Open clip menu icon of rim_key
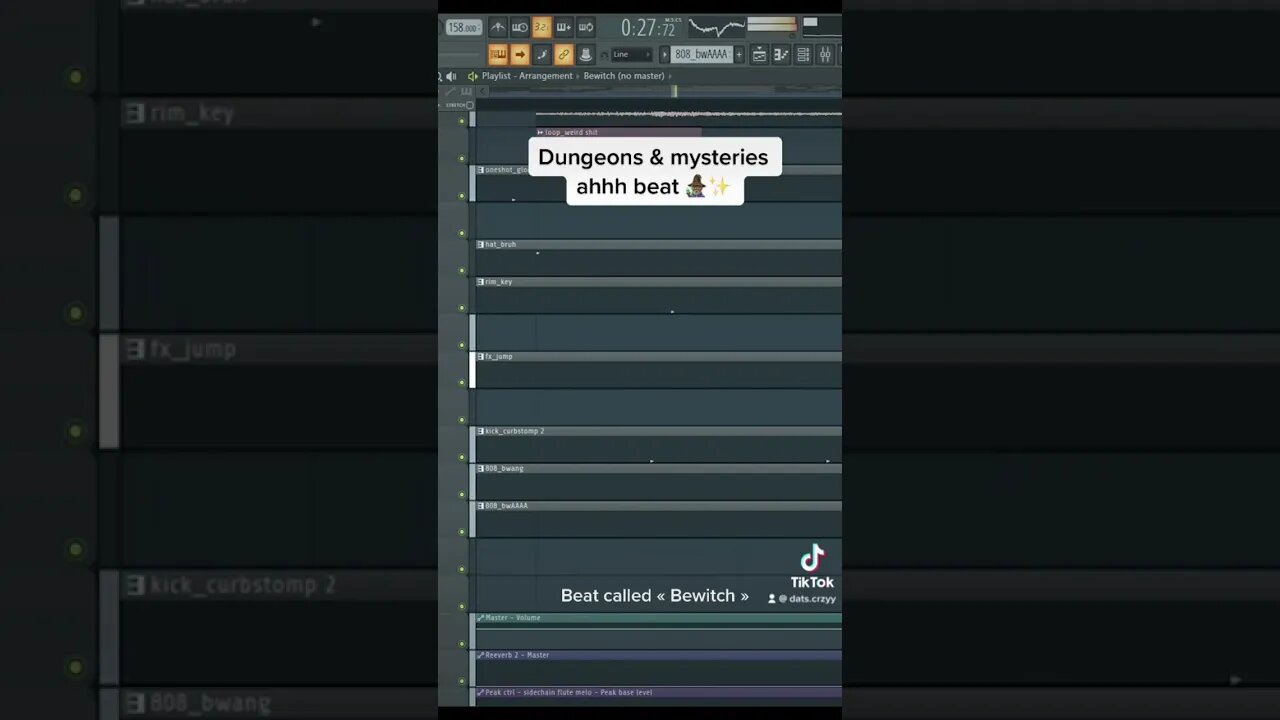The width and height of the screenshot is (1280, 720). coord(480,282)
